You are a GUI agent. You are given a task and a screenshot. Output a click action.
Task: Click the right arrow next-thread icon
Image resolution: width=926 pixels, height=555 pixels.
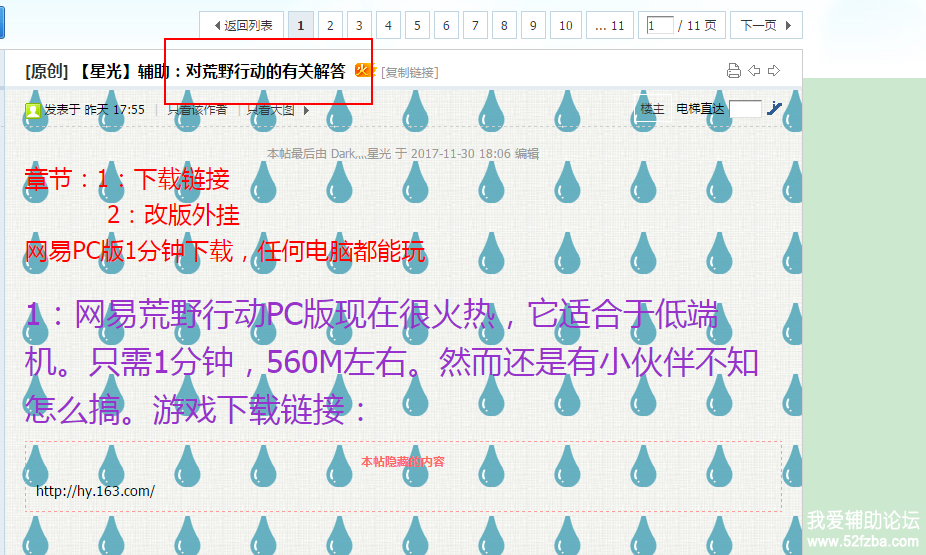[x=774, y=71]
